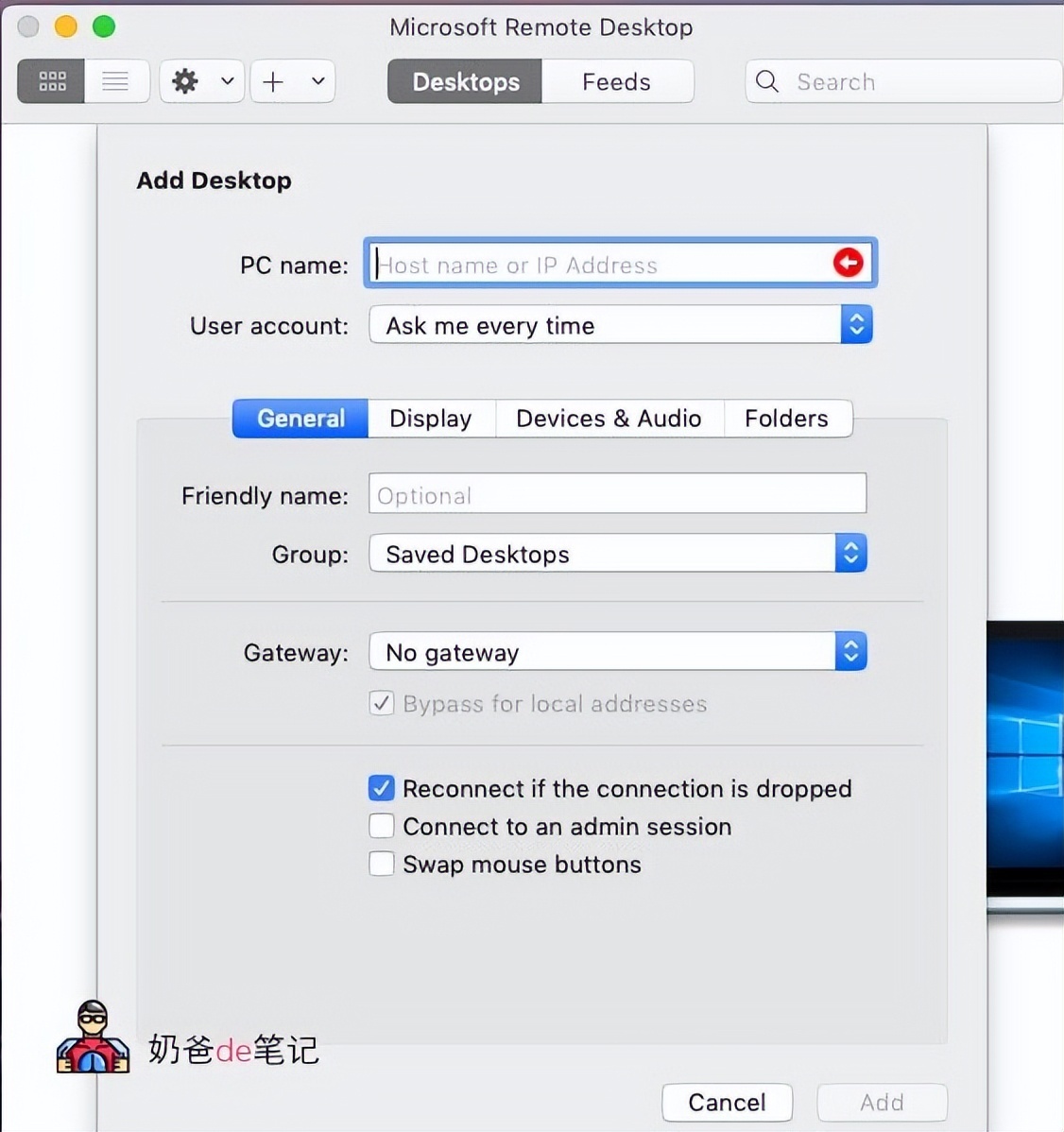Click the Cancel button
The image size is (1064, 1132).
click(x=727, y=1103)
